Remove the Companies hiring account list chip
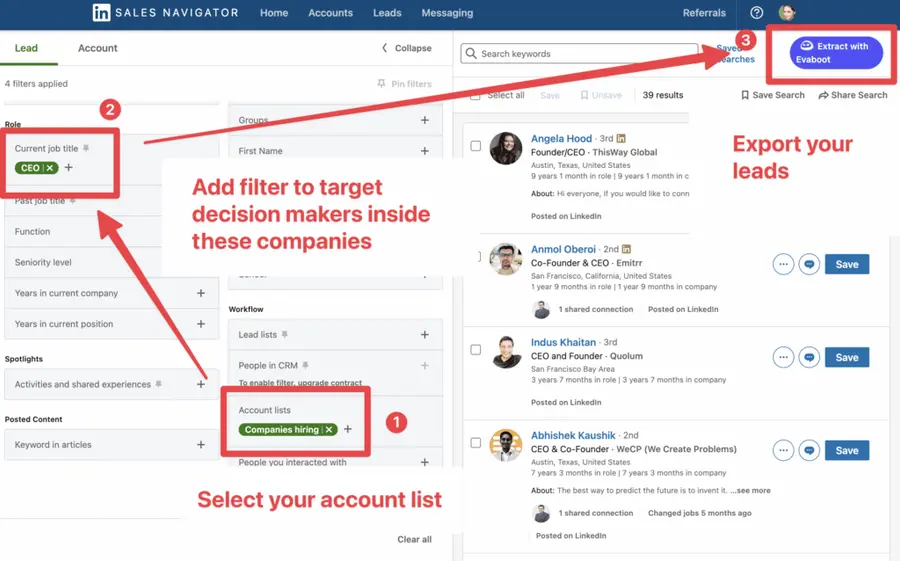 (x=329, y=430)
